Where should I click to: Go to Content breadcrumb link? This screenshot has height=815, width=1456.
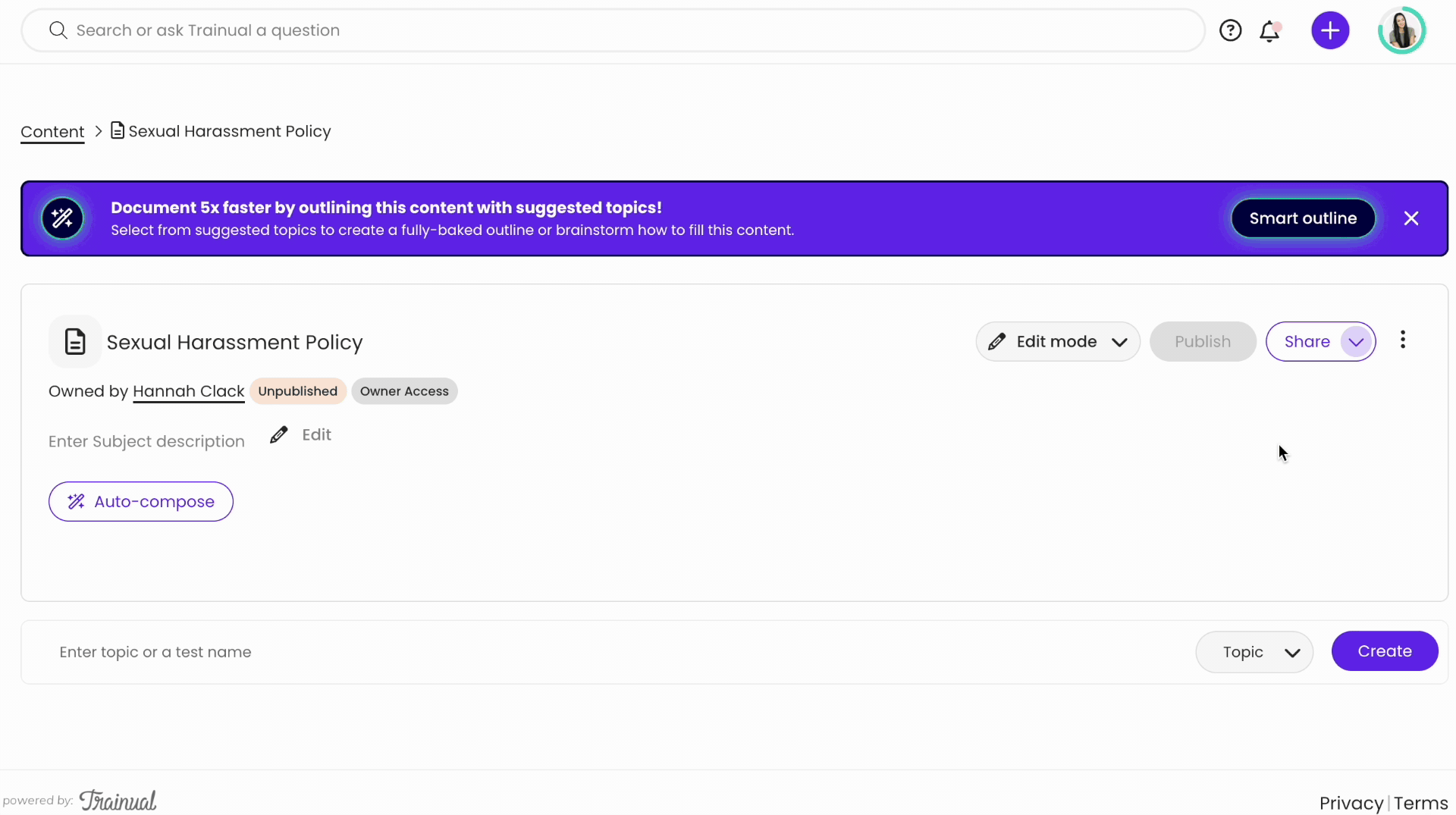52,132
